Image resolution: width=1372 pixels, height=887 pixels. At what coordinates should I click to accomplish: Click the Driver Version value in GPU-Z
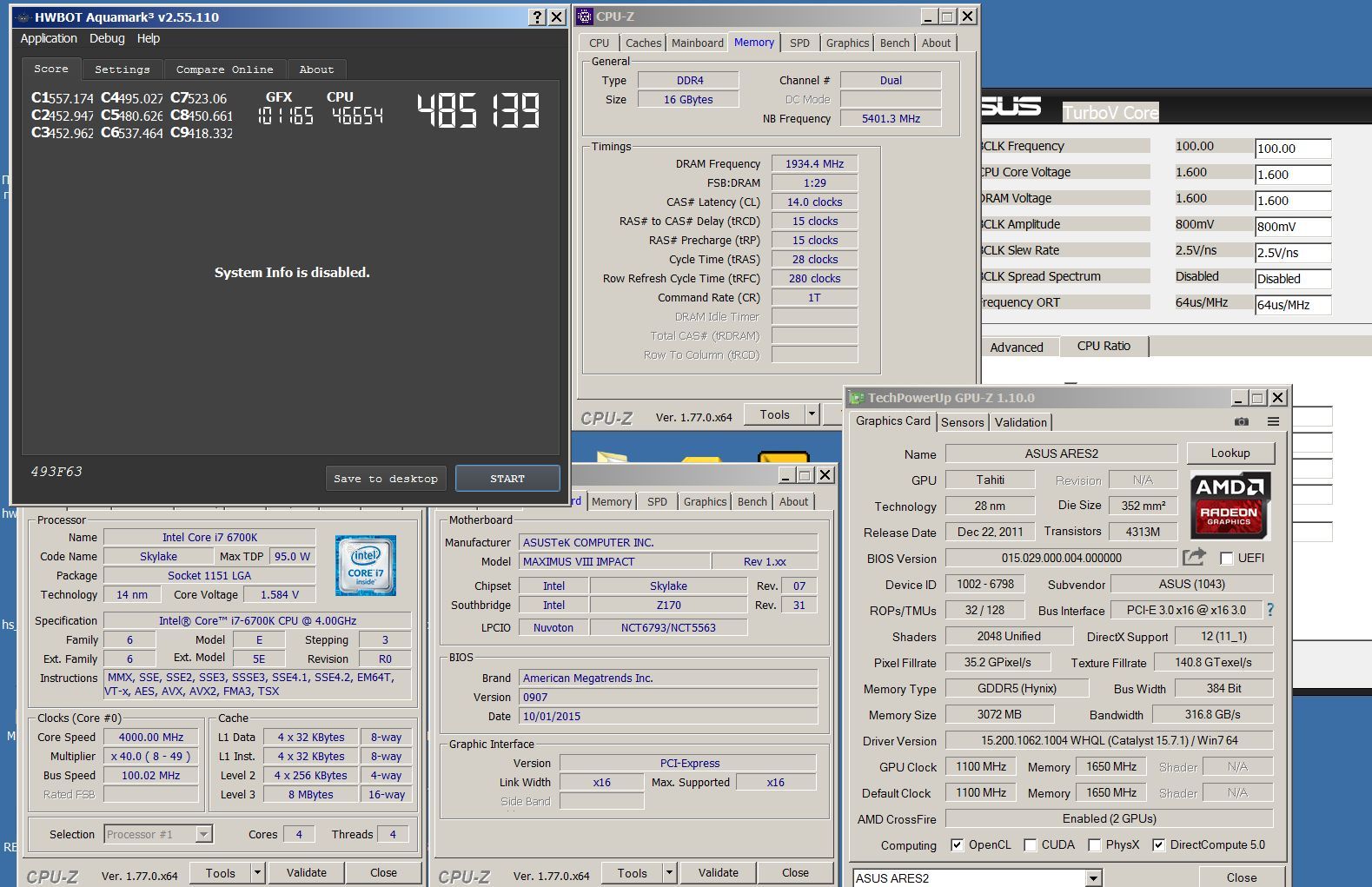[1109, 741]
